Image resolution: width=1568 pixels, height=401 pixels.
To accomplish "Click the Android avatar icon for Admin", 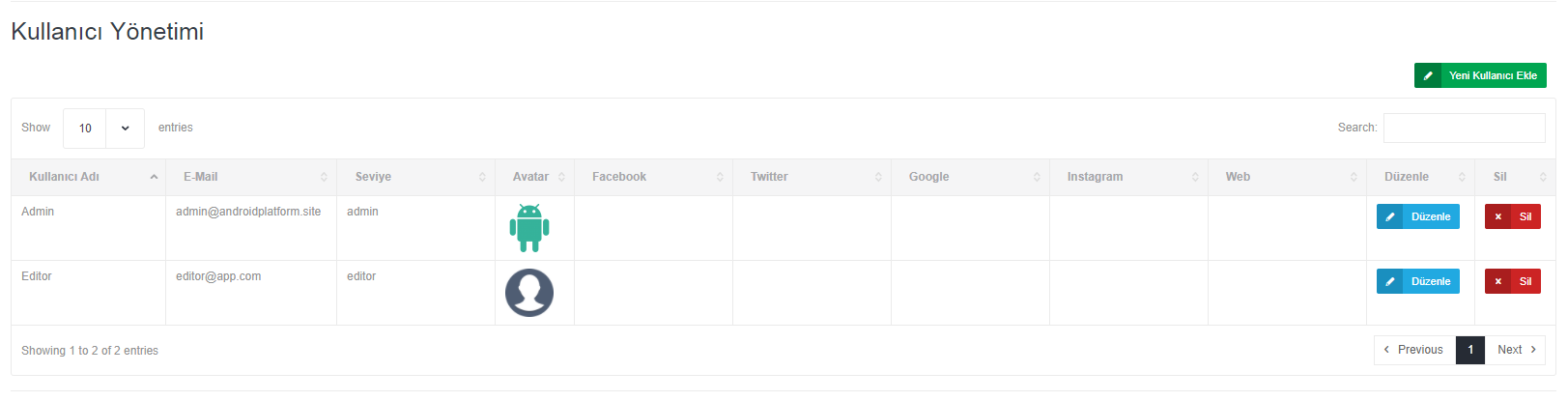I will click(529, 228).
